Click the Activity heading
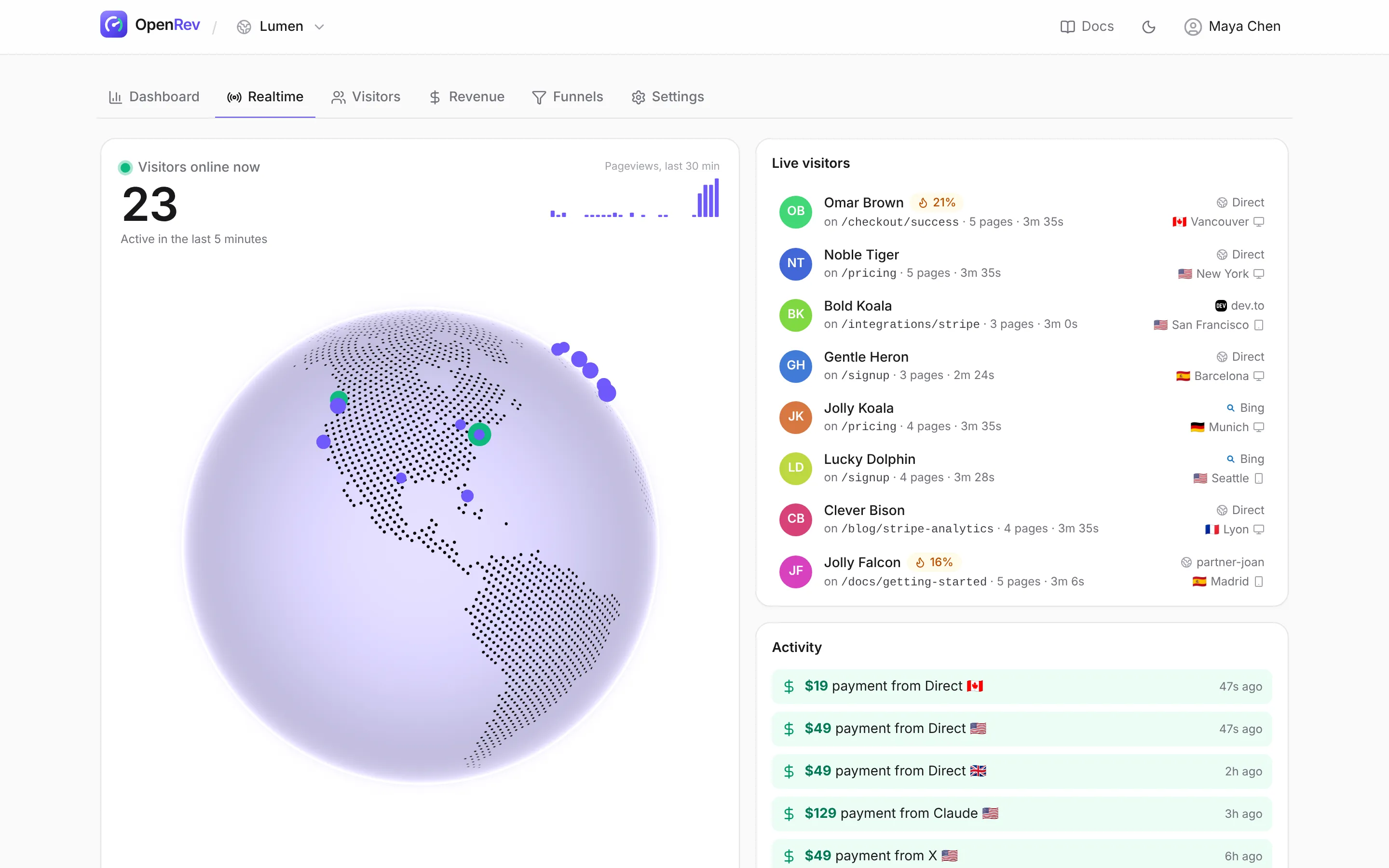Viewport: 1389px width, 868px height. click(x=797, y=648)
